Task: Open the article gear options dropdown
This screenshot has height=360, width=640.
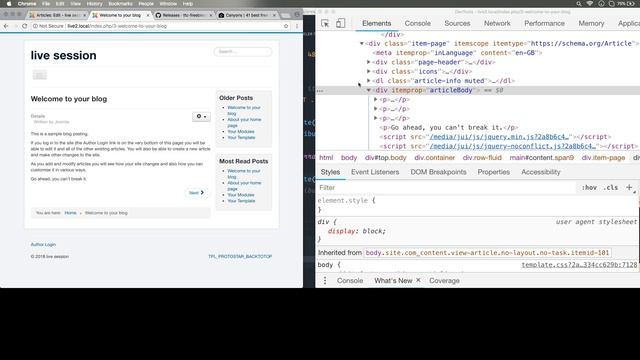Action: 201,116
